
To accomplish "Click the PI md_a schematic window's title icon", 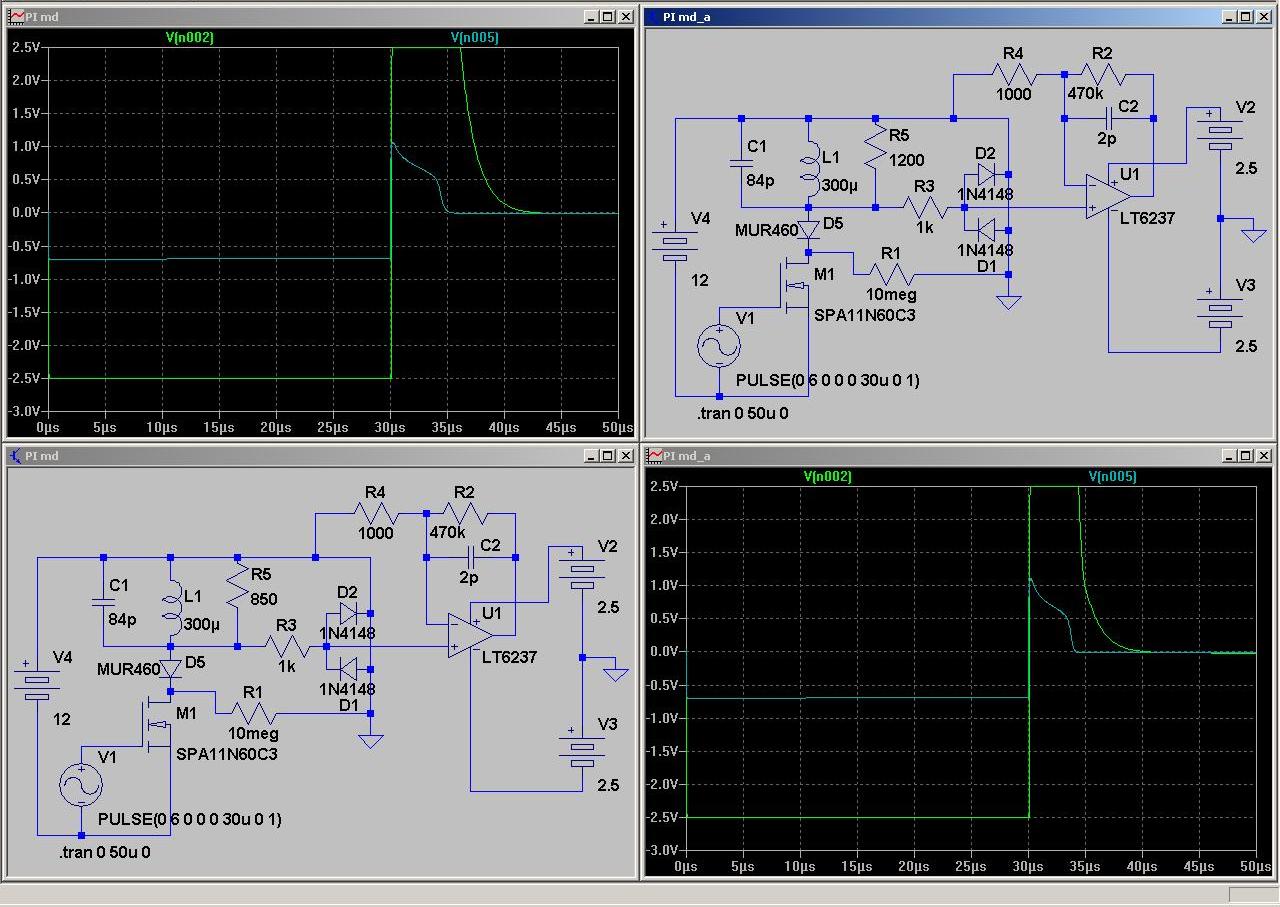I will [x=654, y=17].
